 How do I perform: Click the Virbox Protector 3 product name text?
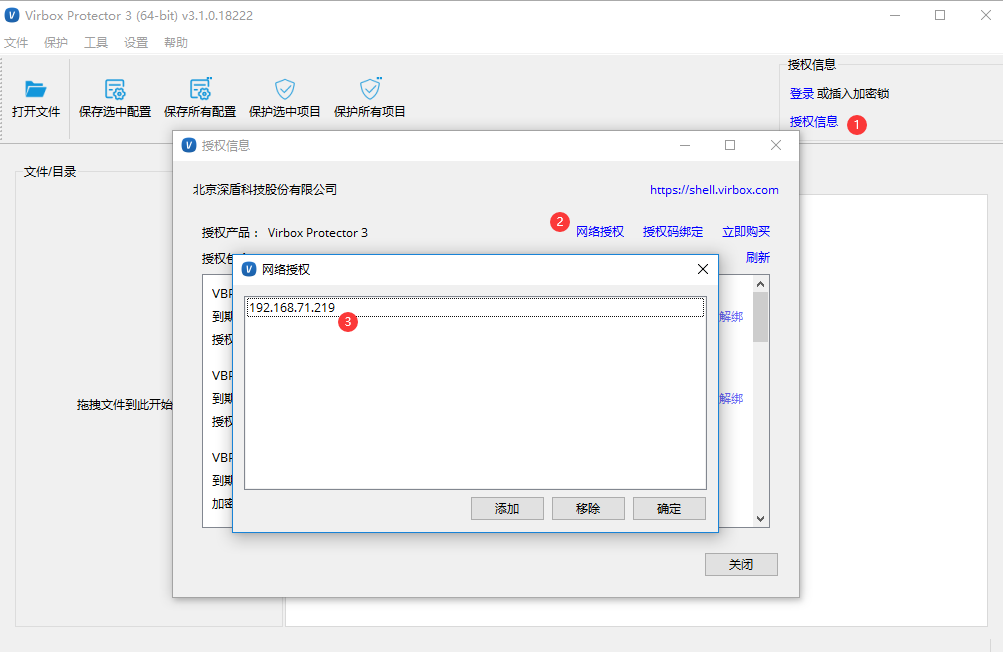[x=318, y=232]
